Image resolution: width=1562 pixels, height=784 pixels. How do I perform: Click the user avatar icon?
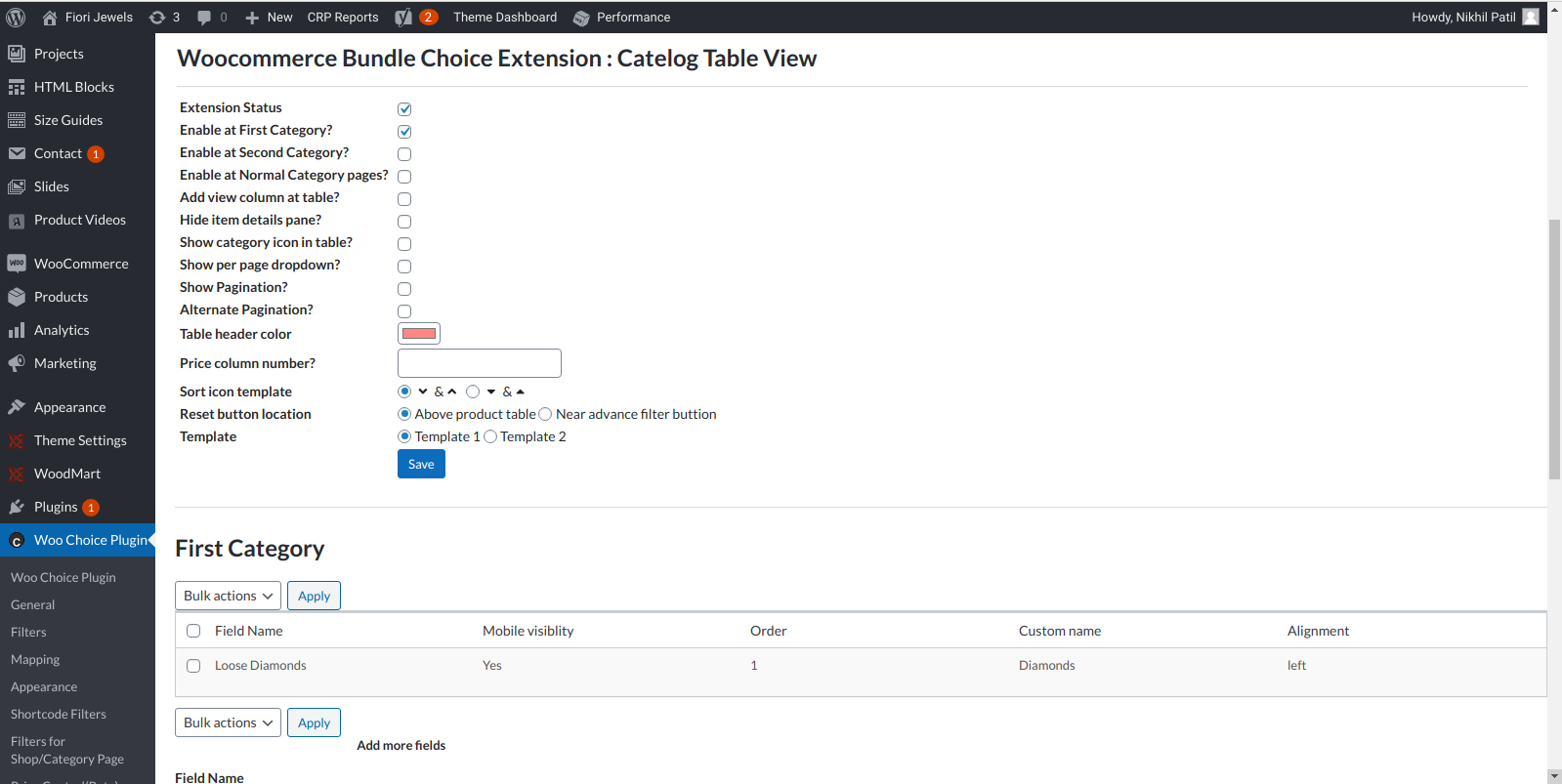pyautogui.click(x=1531, y=17)
